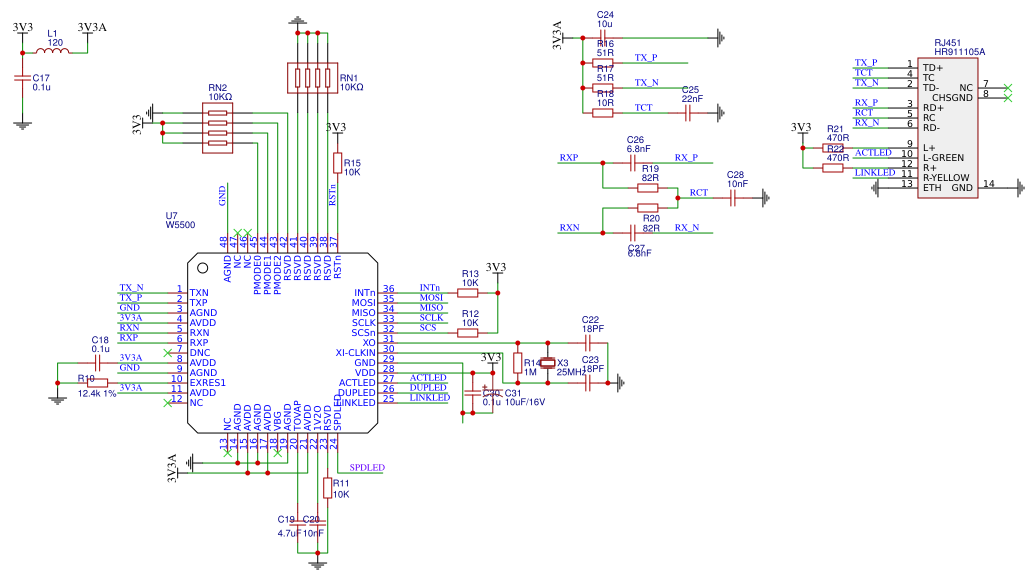Click the DUPLED net label on pin 26

pyautogui.click(x=428, y=388)
